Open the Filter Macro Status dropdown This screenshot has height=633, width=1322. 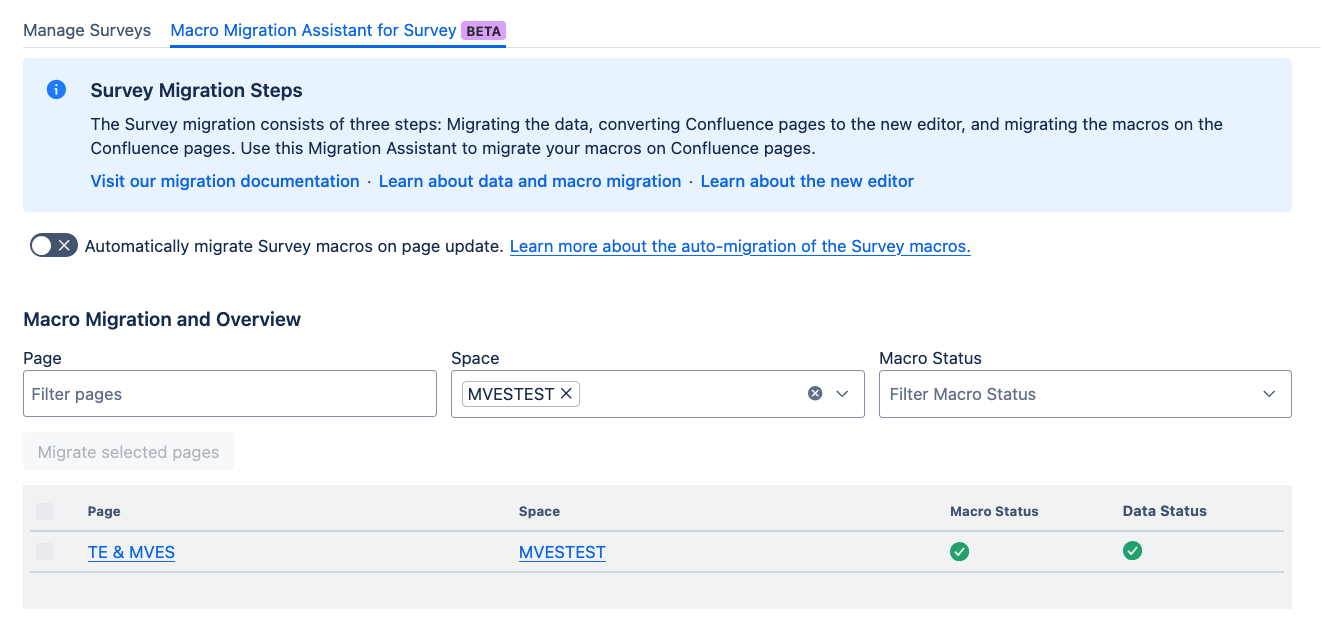[1084, 394]
